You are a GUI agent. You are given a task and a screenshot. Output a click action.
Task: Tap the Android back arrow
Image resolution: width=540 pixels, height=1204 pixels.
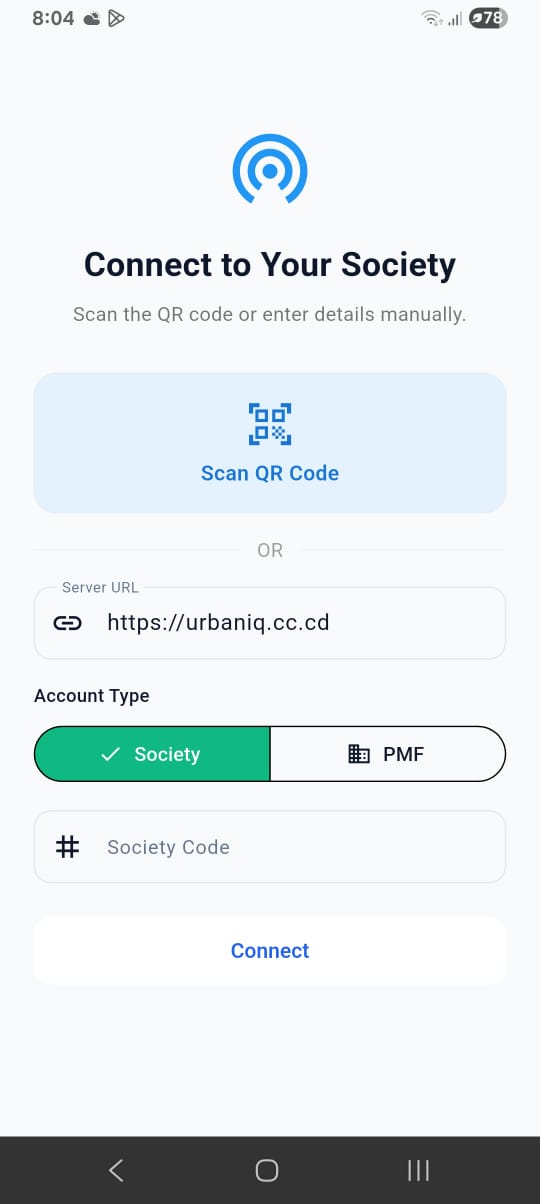pyautogui.click(x=116, y=1170)
